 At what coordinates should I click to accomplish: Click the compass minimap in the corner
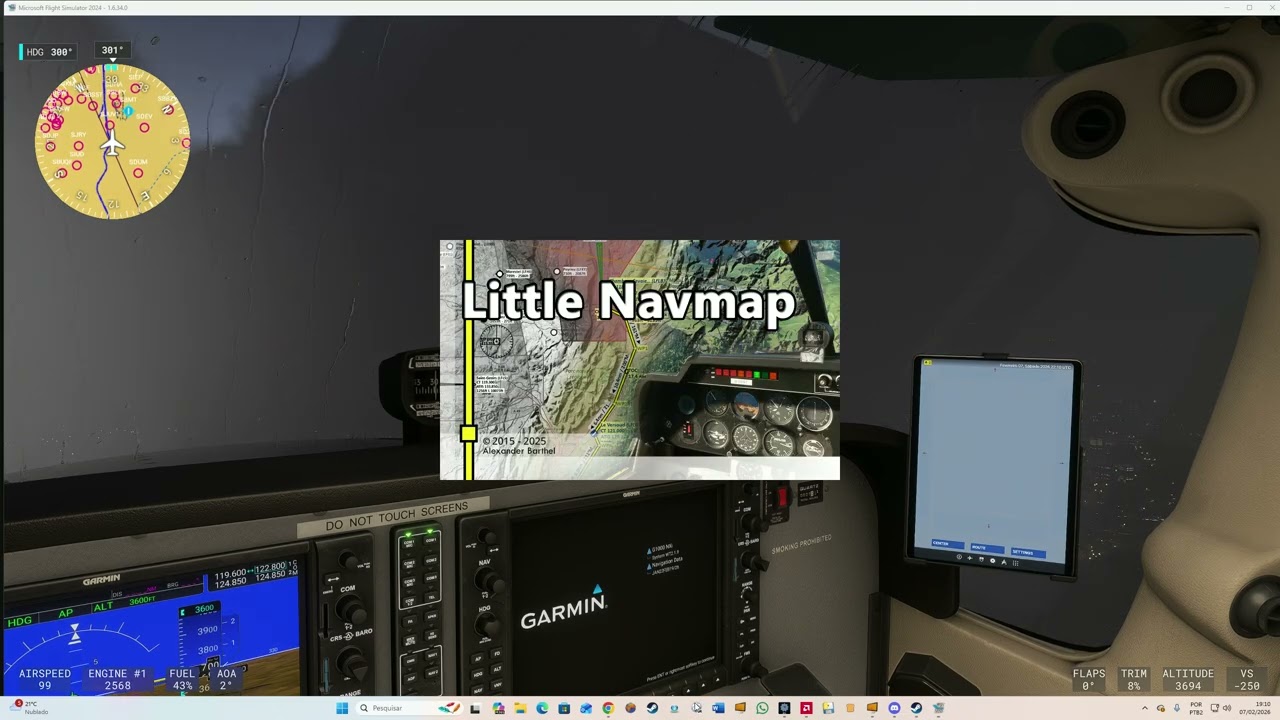pos(112,141)
